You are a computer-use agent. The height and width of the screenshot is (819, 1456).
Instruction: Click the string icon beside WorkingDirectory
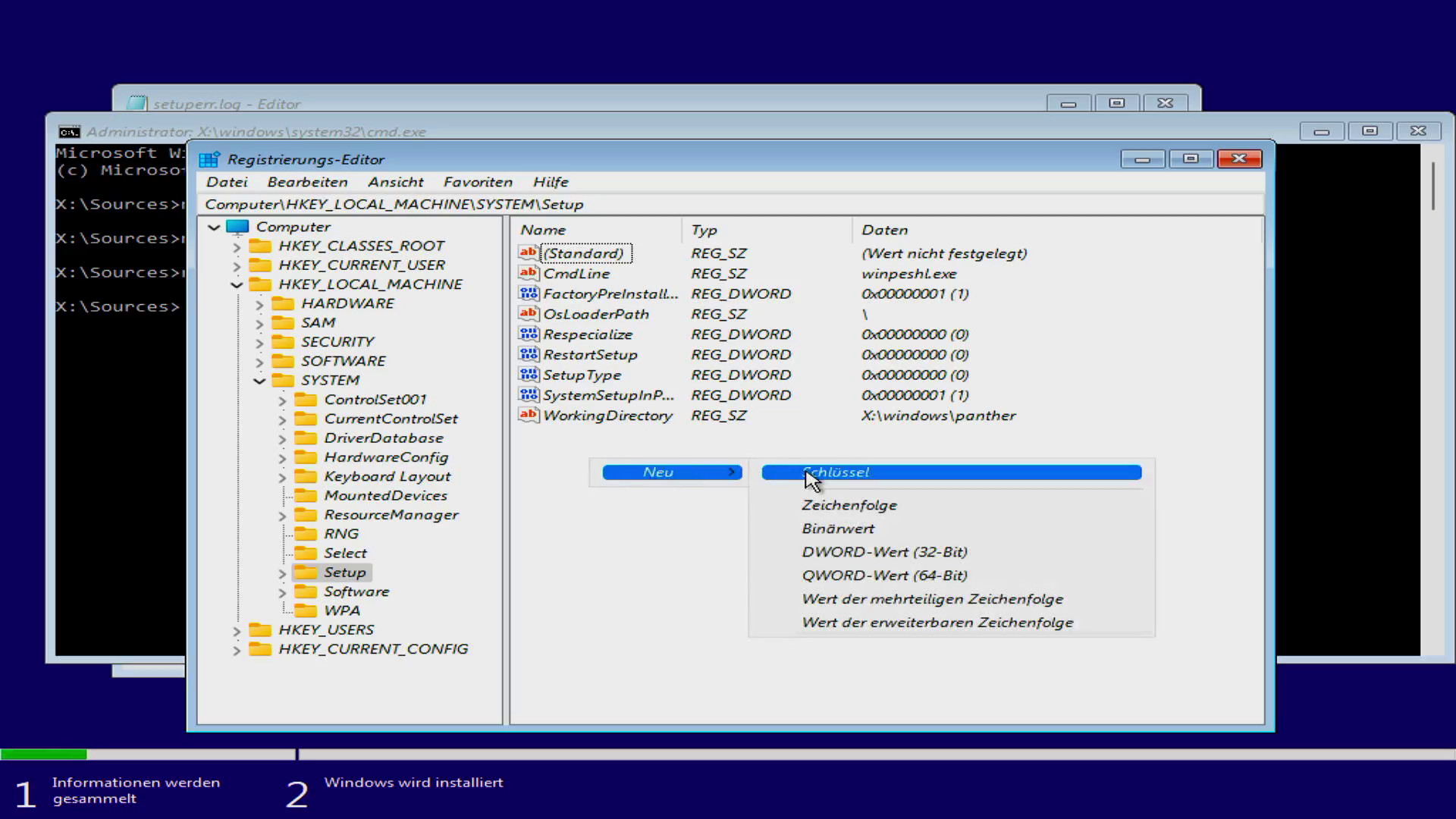coord(529,415)
